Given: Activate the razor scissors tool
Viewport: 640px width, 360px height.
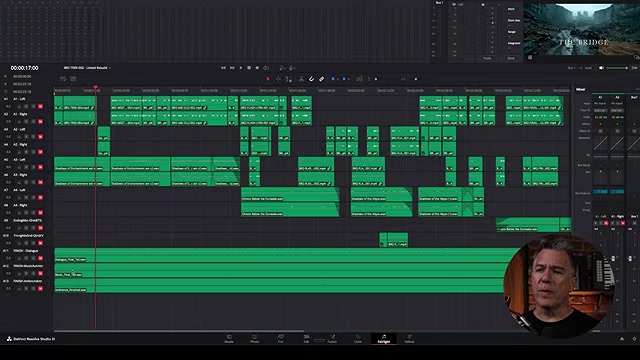Looking at the screenshot, I should click(x=301, y=79).
